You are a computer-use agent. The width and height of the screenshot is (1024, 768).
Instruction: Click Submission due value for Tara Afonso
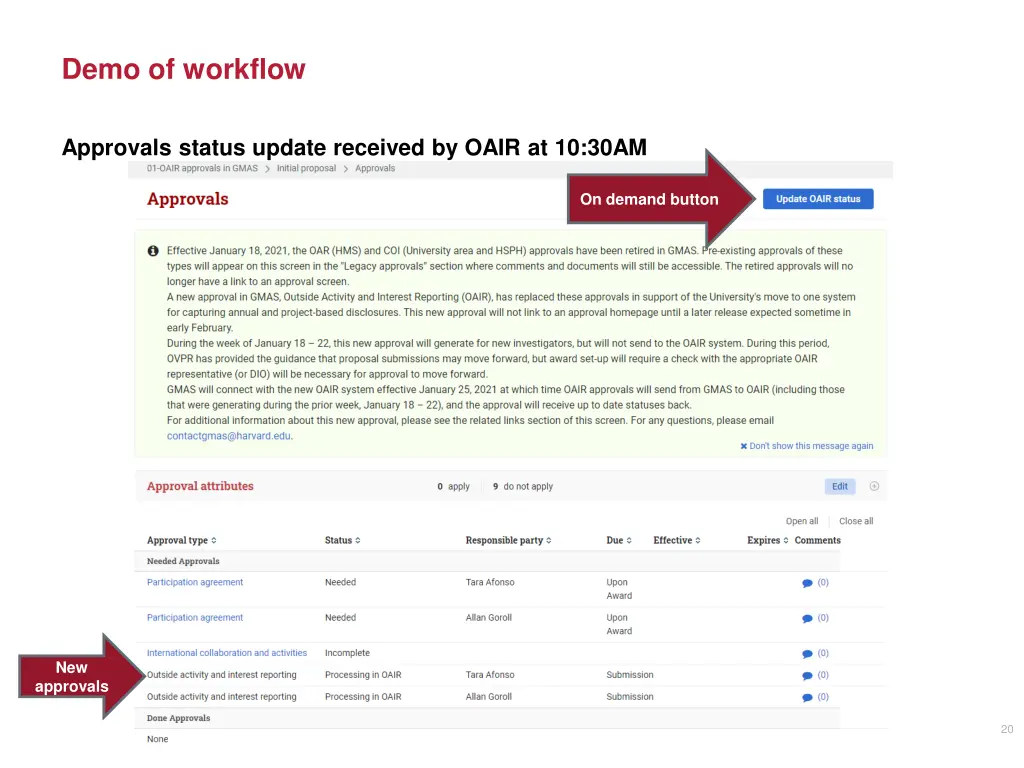click(630, 675)
